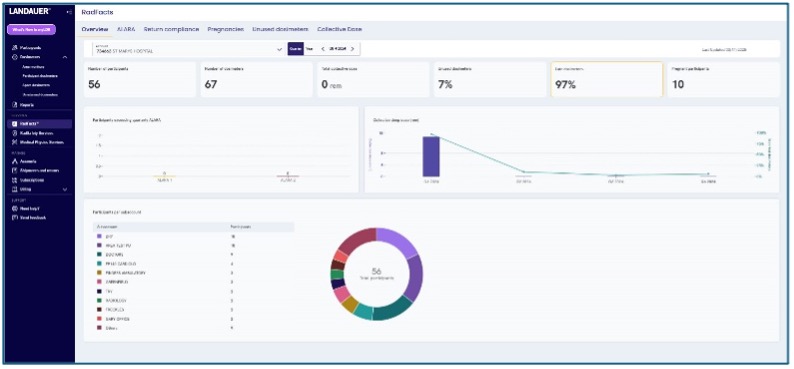Click the maroon Others swatch in the last legend row

(x=100, y=328)
